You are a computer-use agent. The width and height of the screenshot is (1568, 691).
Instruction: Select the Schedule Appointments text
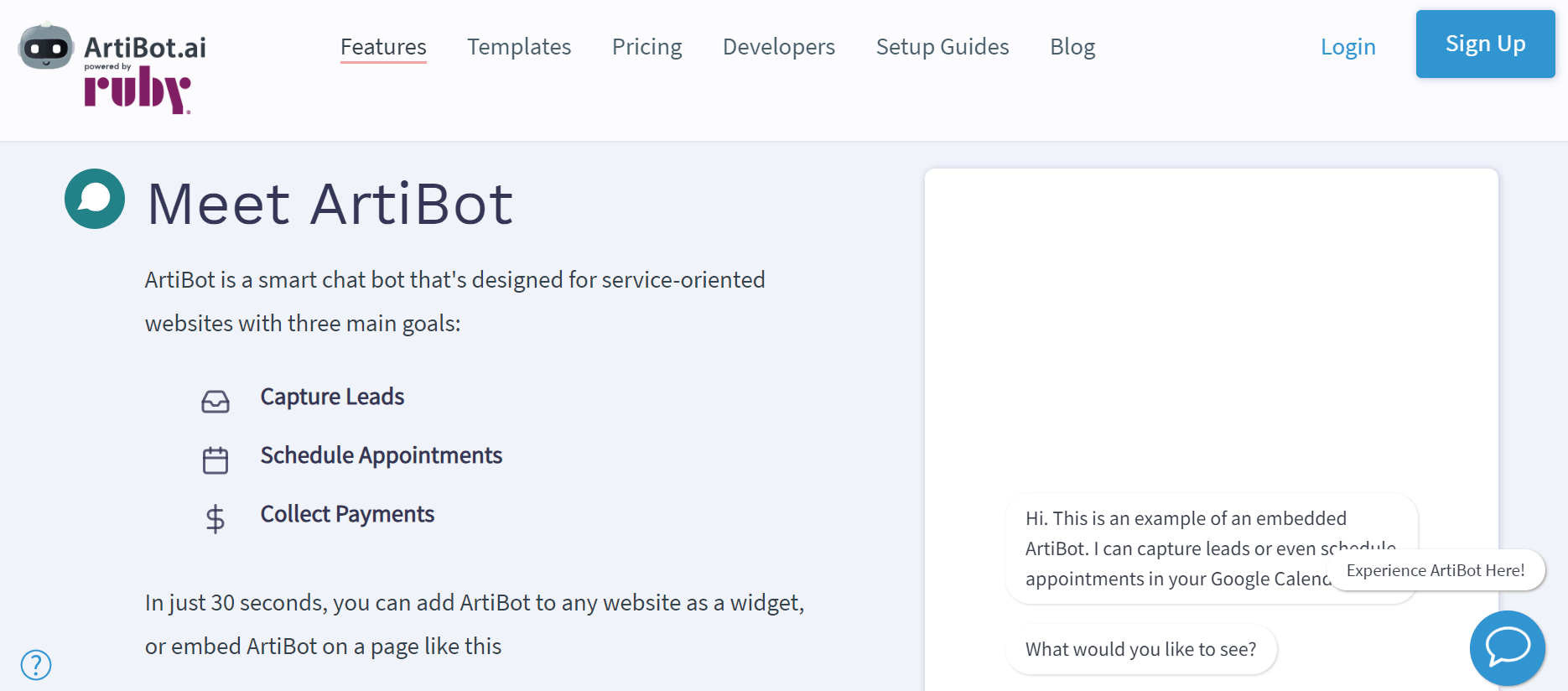click(382, 455)
